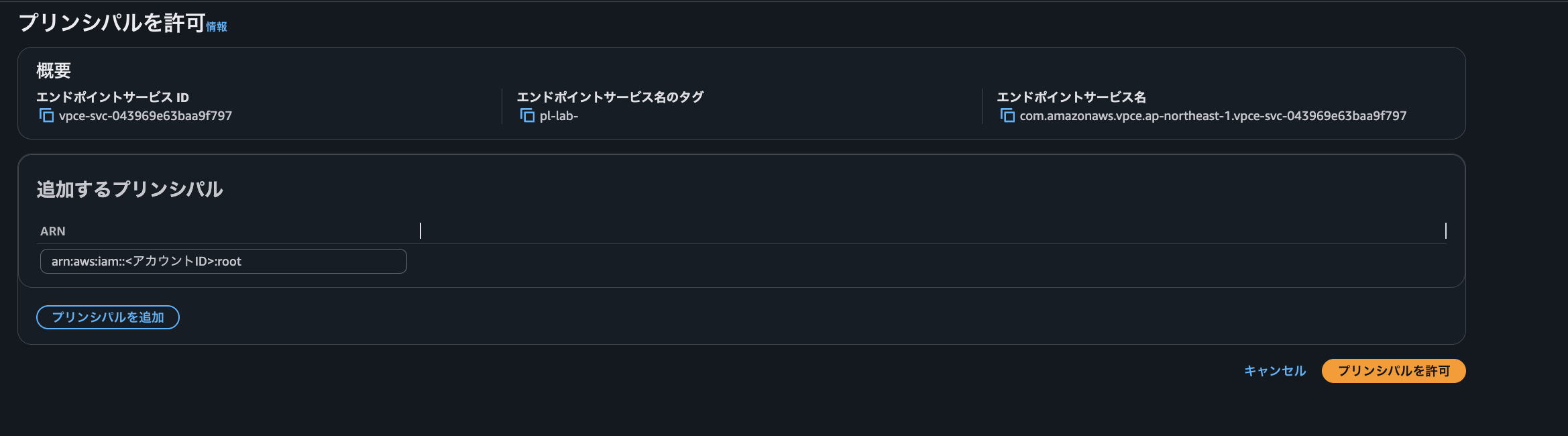Cancel using the キャンセル link

coord(1274,370)
